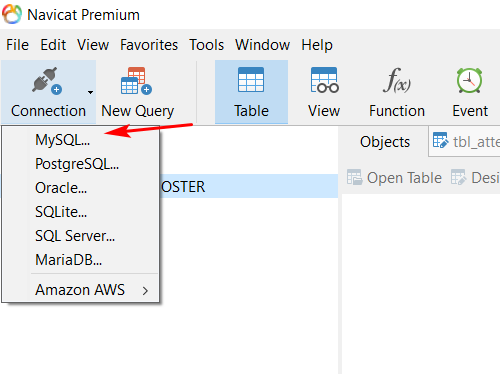Click the Event clock toolbar icon

point(469,80)
